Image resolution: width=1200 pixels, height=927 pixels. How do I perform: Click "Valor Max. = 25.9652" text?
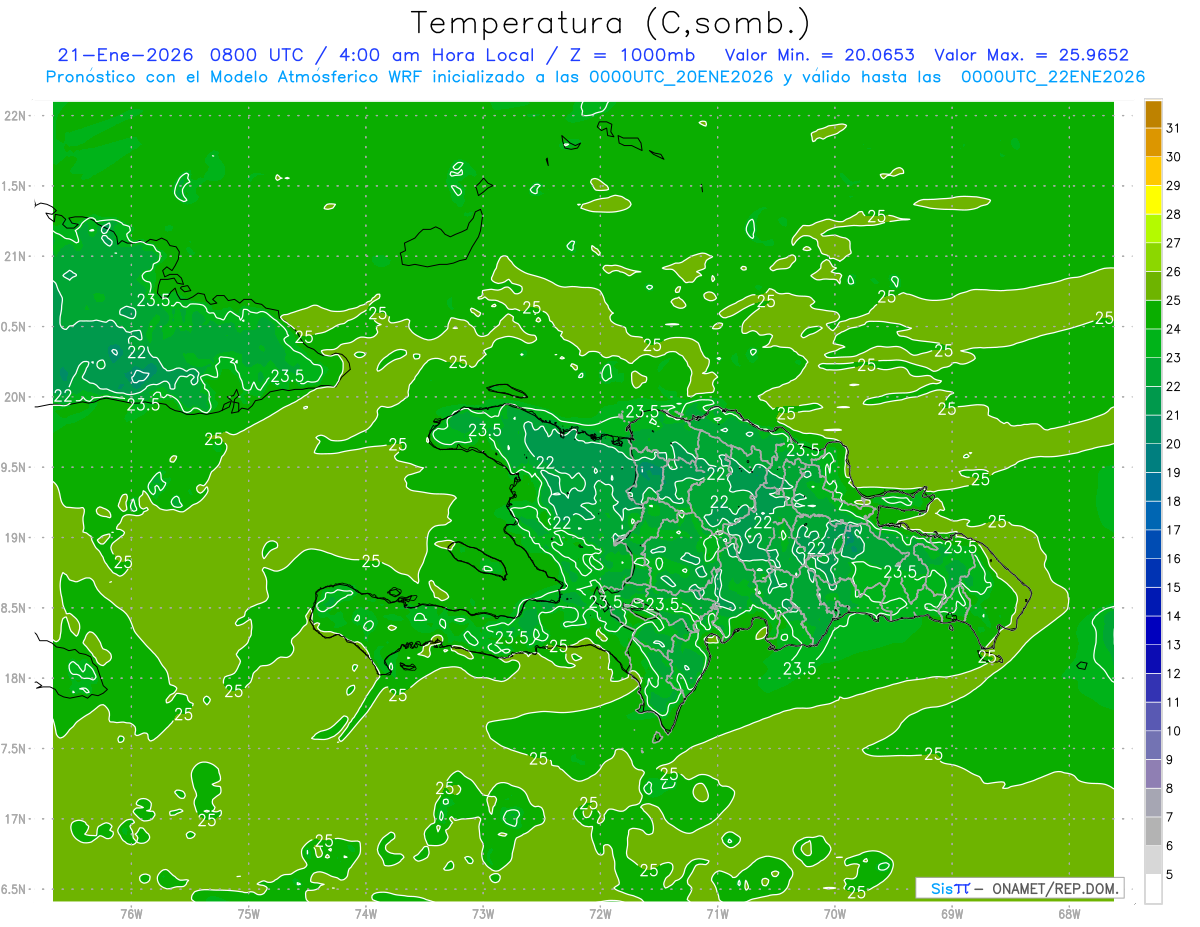[x=1031, y=55]
